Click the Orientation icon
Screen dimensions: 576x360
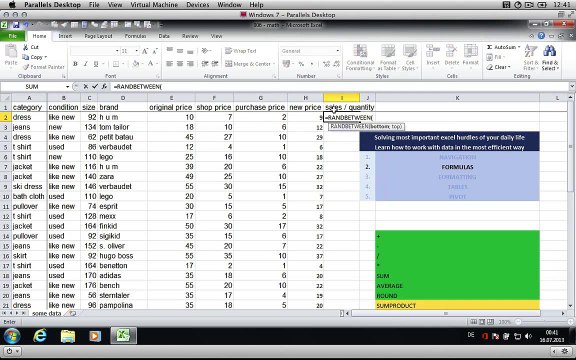point(206,51)
